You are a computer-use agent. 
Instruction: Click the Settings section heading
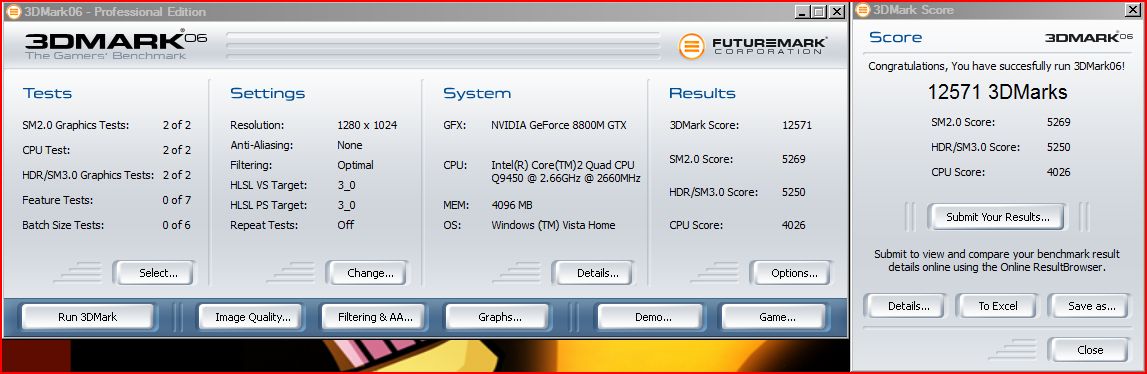pos(268,93)
